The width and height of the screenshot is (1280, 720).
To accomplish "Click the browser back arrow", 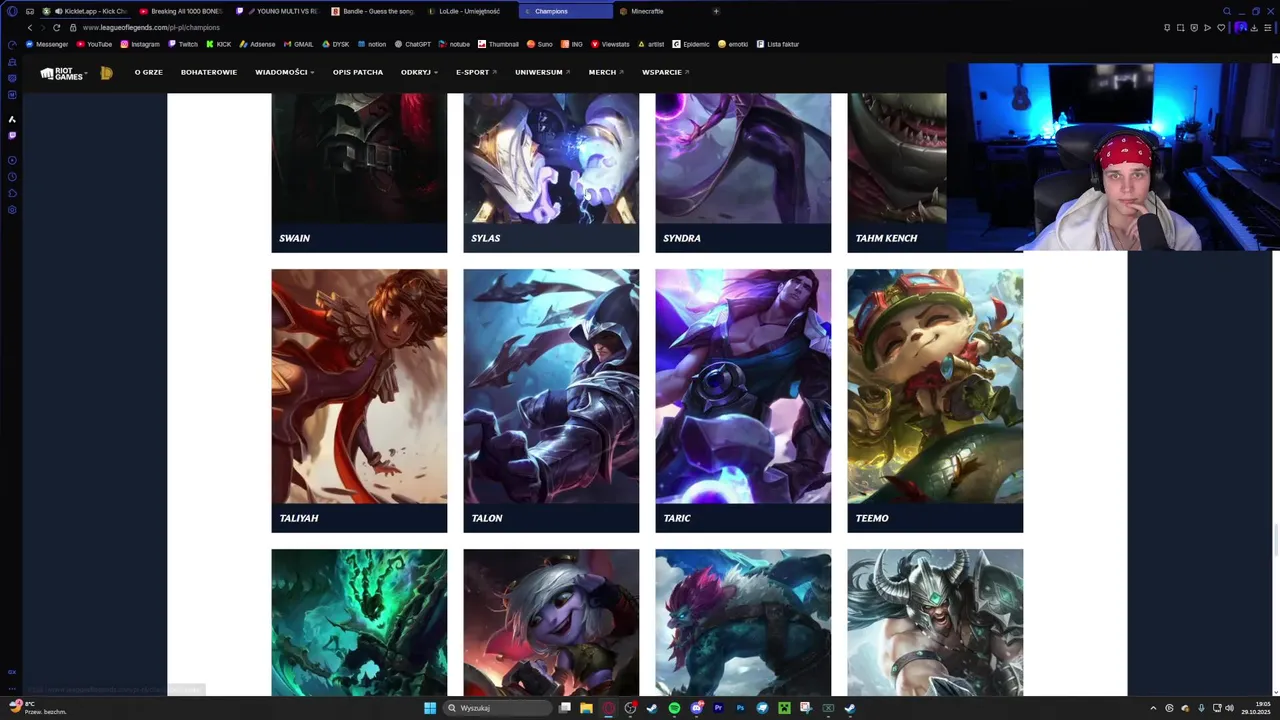I will [x=29, y=27].
